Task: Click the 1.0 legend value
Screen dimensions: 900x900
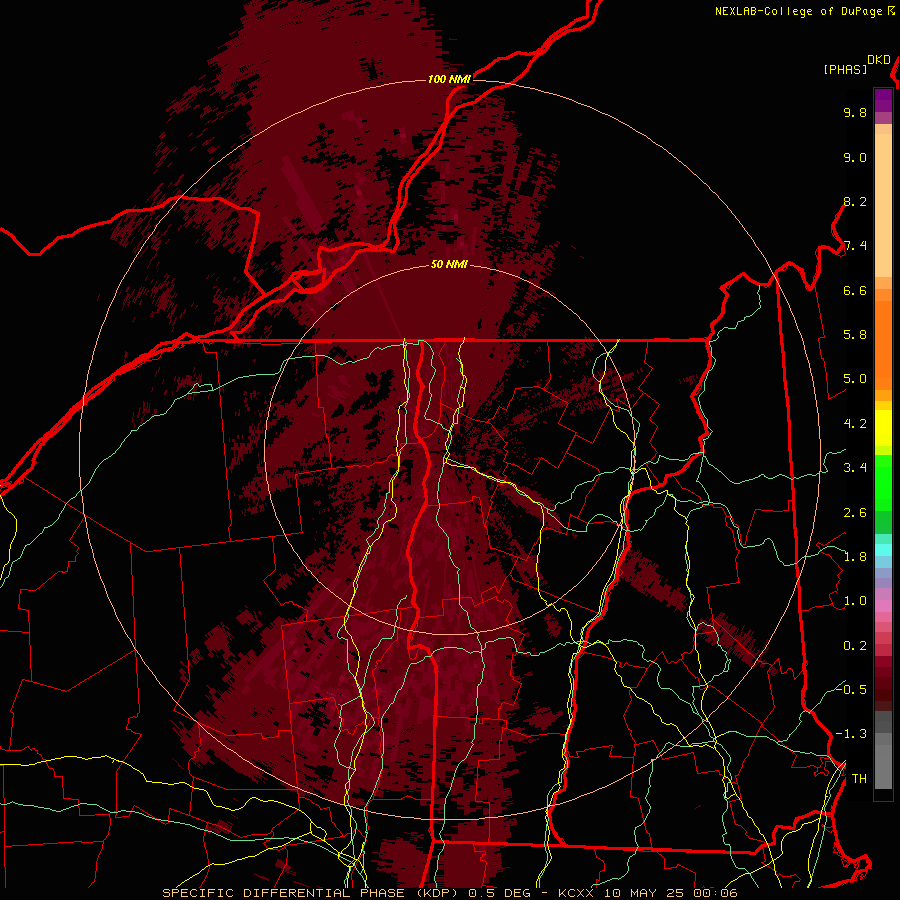Action: (855, 601)
